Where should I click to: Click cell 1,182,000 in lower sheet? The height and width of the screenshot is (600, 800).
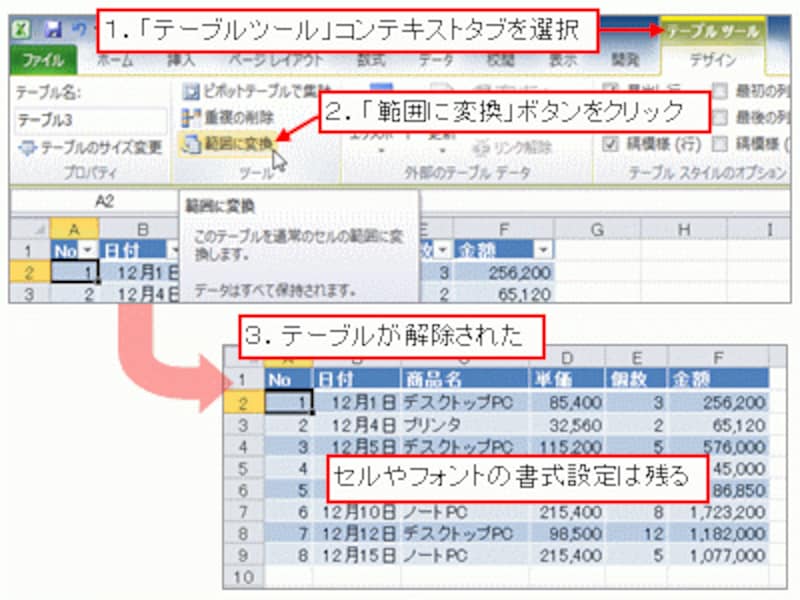pos(718,534)
